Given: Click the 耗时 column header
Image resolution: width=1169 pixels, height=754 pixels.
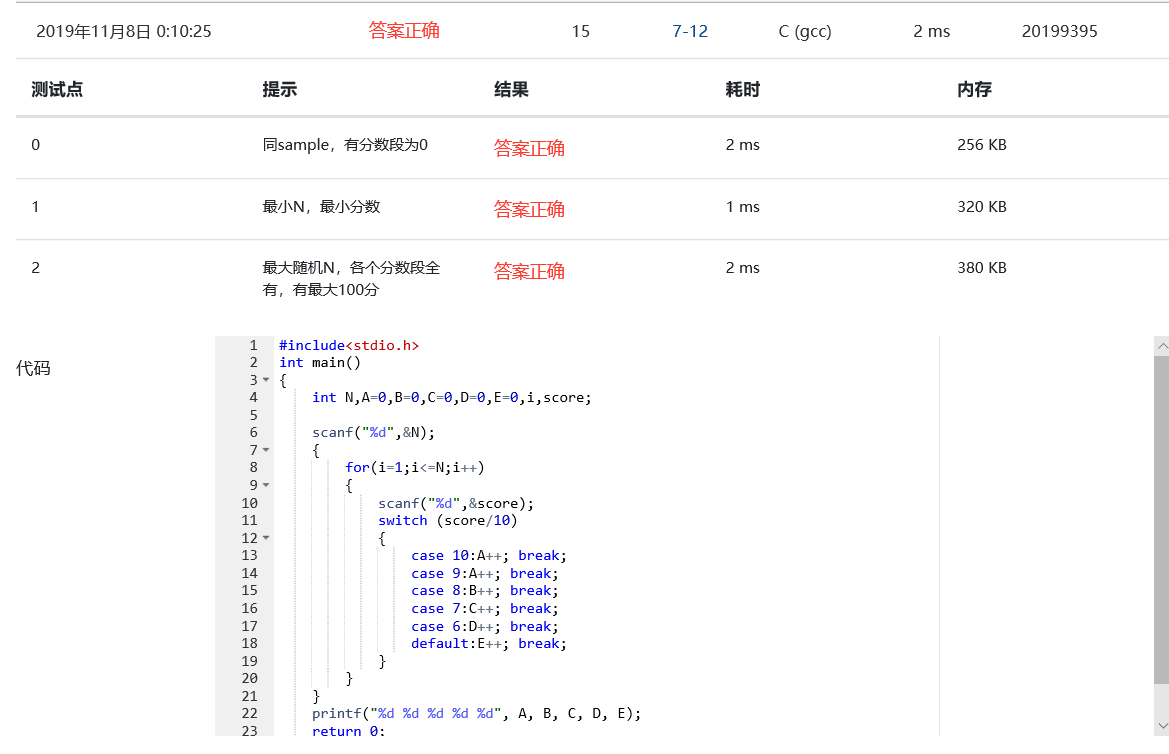Looking at the screenshot, I should pos(743,89).
